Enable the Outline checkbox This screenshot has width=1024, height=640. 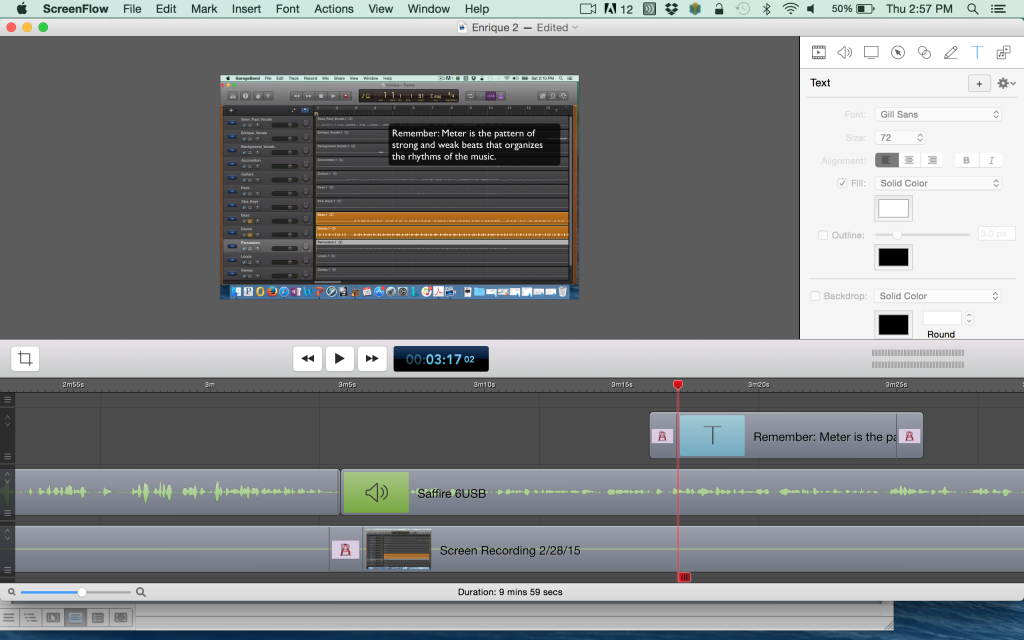pos(823,234)
